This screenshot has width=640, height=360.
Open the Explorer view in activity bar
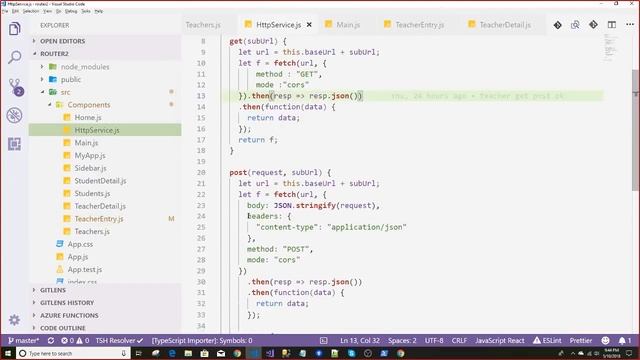click(15, 29)
